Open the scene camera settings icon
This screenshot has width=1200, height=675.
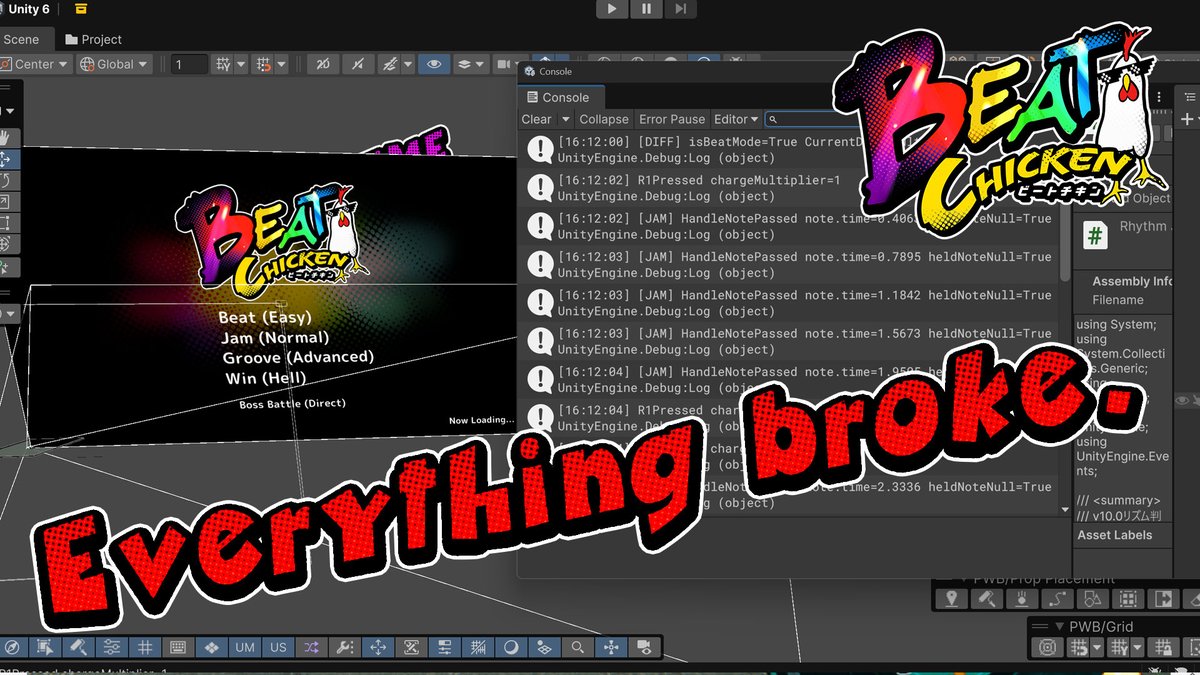[x=505, y=64]
